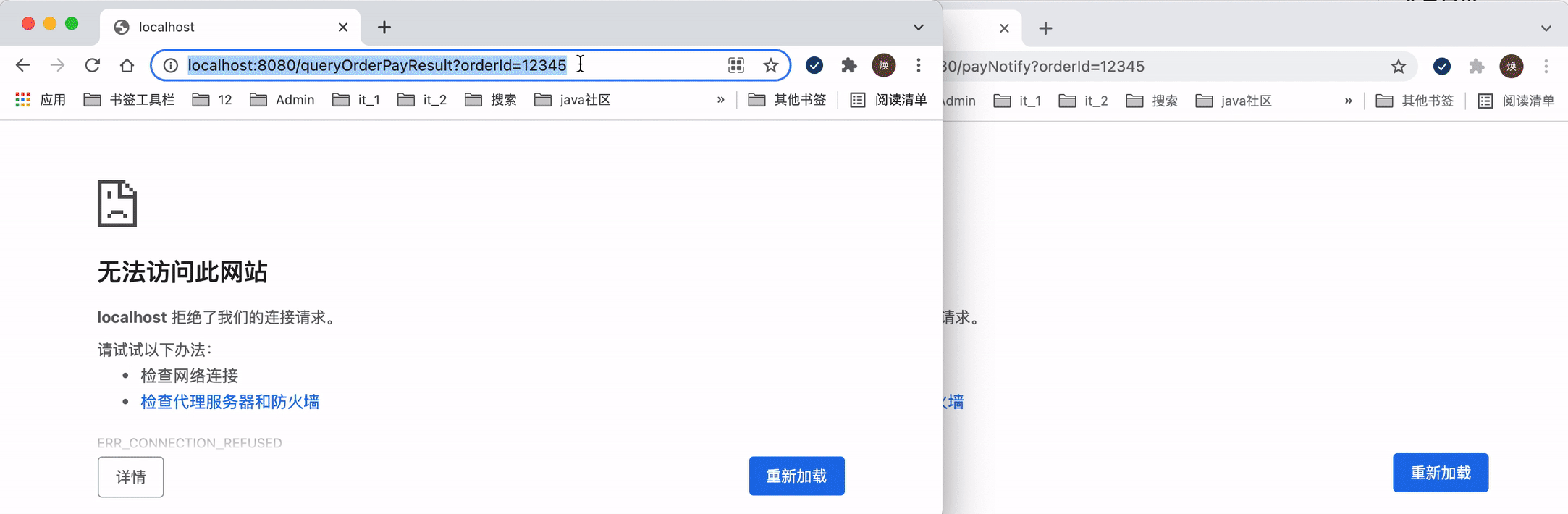
Task: Open it_2 folder in front window
Action: tap(422, 100)
